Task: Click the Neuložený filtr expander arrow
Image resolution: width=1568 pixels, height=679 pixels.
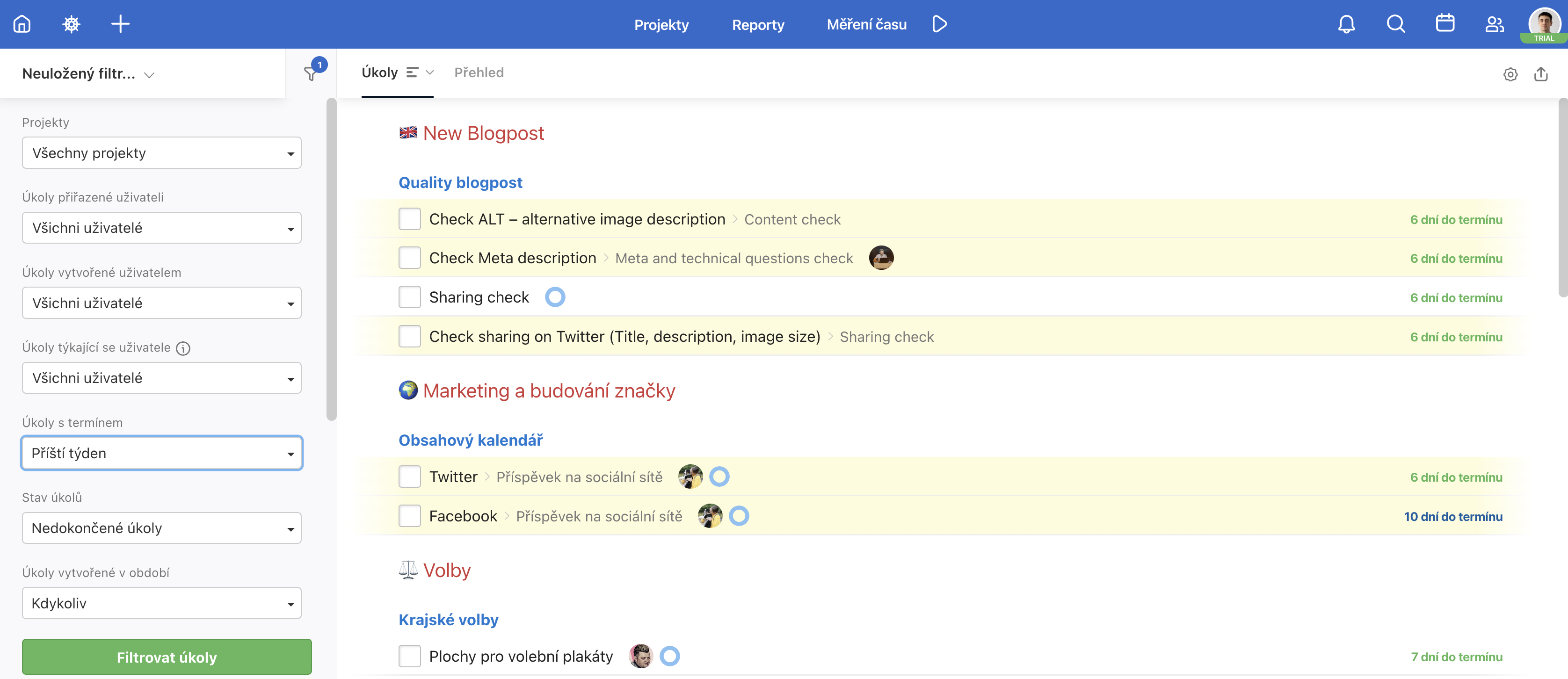Action: (x=151, y=73)
